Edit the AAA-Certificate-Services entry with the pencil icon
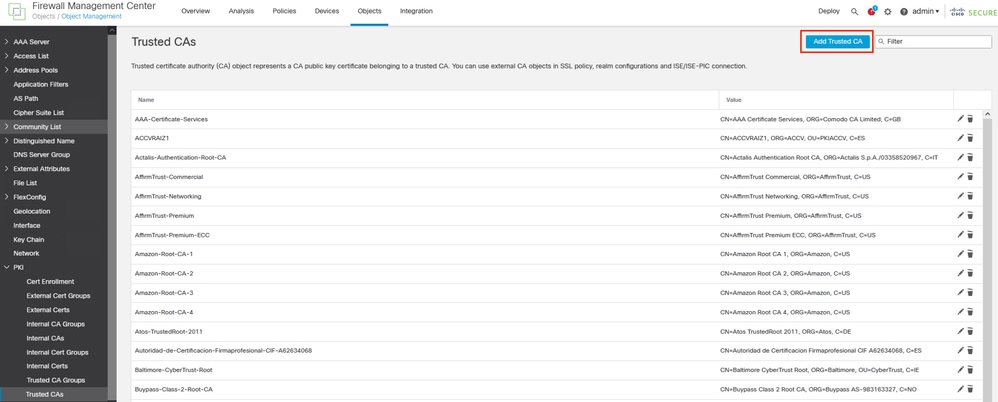998x402 pixels. point(960,119)
